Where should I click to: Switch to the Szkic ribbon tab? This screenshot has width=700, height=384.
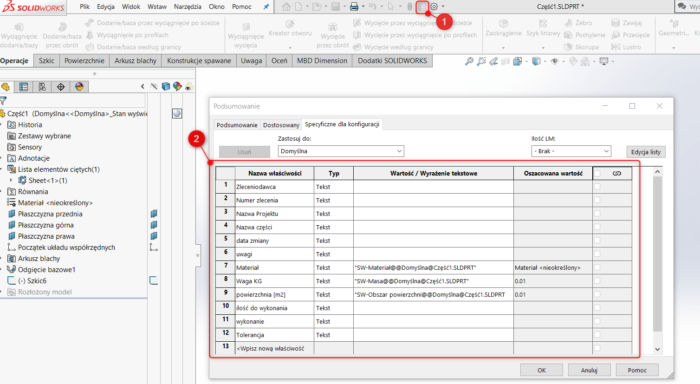46,61
